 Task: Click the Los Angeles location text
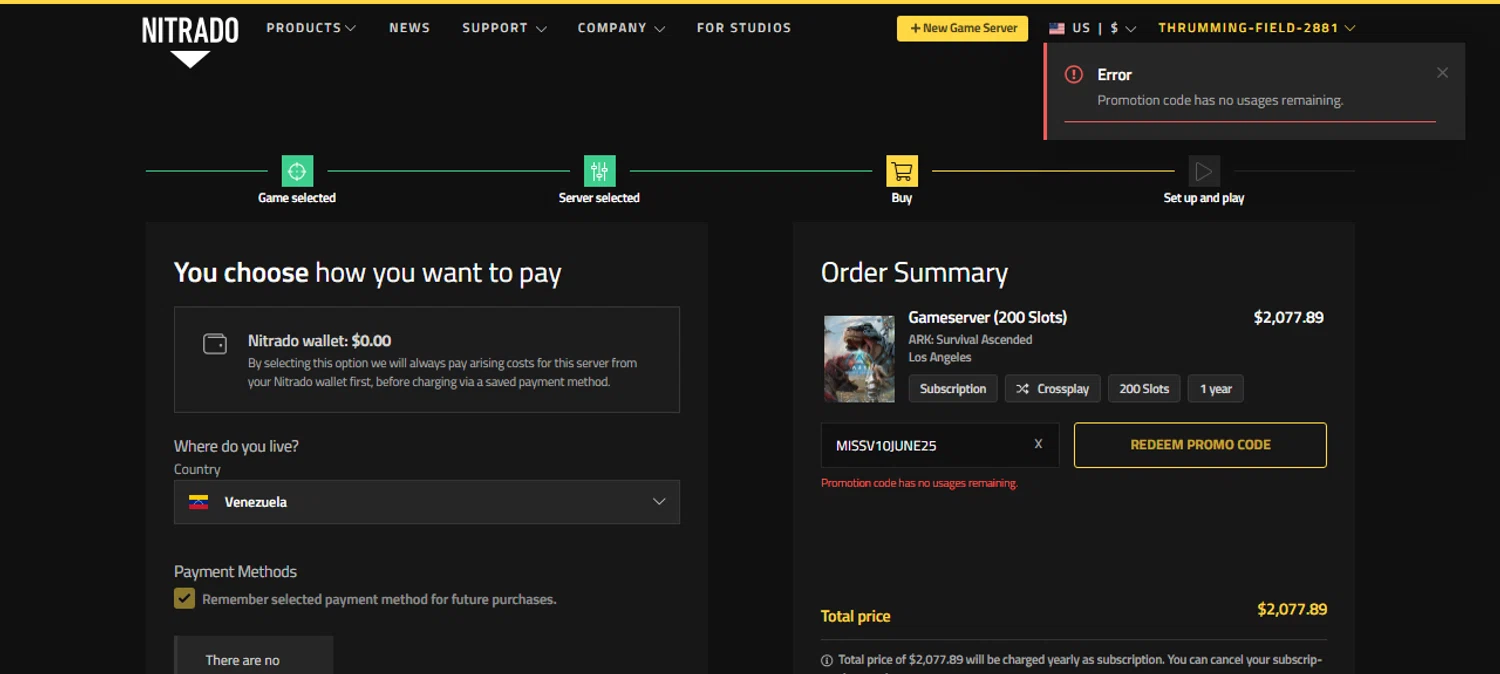point(940,357)
